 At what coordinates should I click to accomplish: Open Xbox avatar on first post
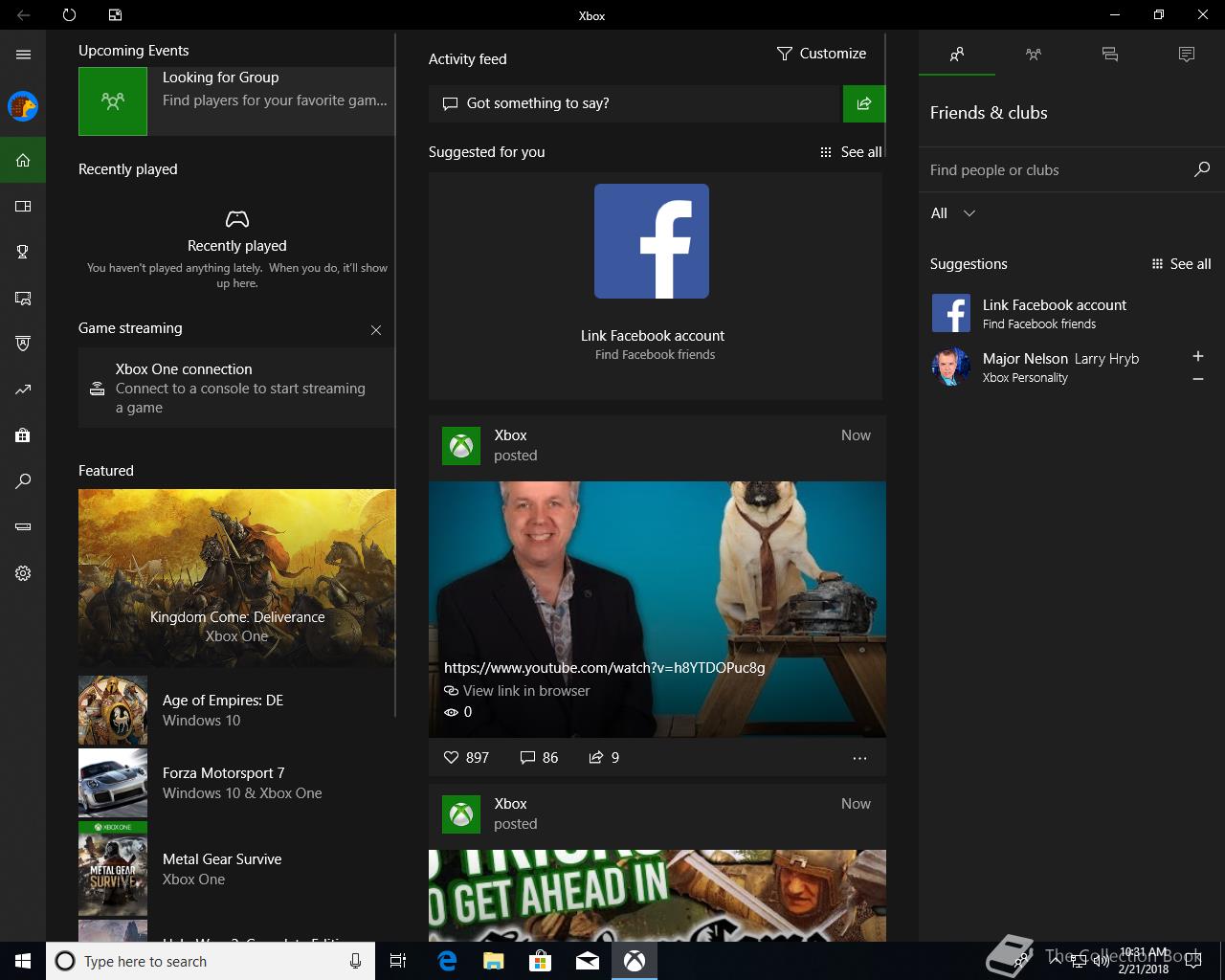click(x=461, y=446)
